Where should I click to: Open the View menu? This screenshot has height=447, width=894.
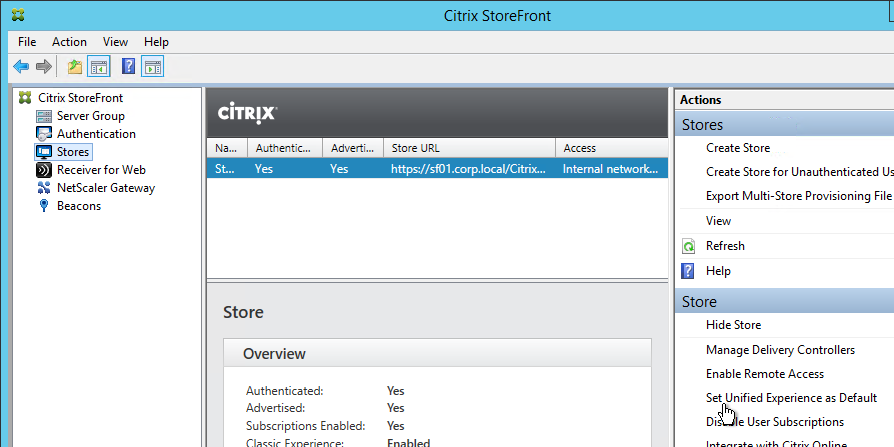[x=115, y=42]
